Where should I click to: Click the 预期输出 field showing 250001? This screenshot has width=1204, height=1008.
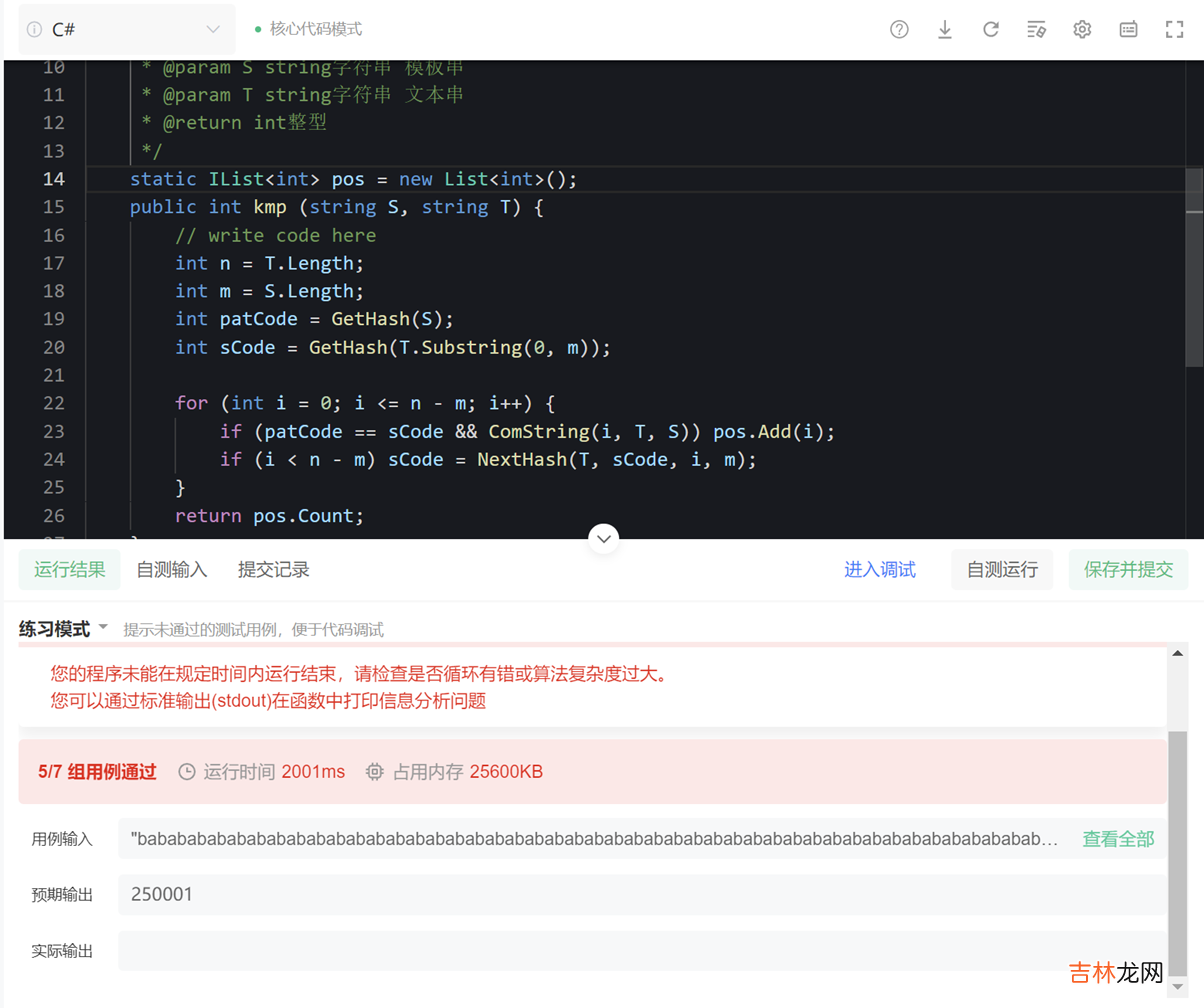click(x=640, y=894)
